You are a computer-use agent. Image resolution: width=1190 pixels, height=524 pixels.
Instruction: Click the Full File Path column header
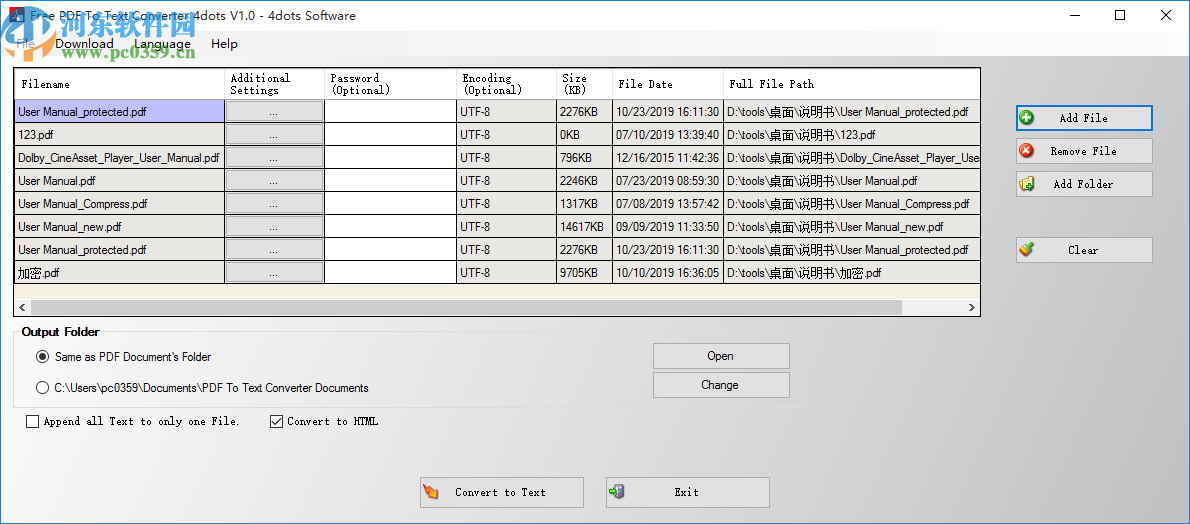[852, 84]
